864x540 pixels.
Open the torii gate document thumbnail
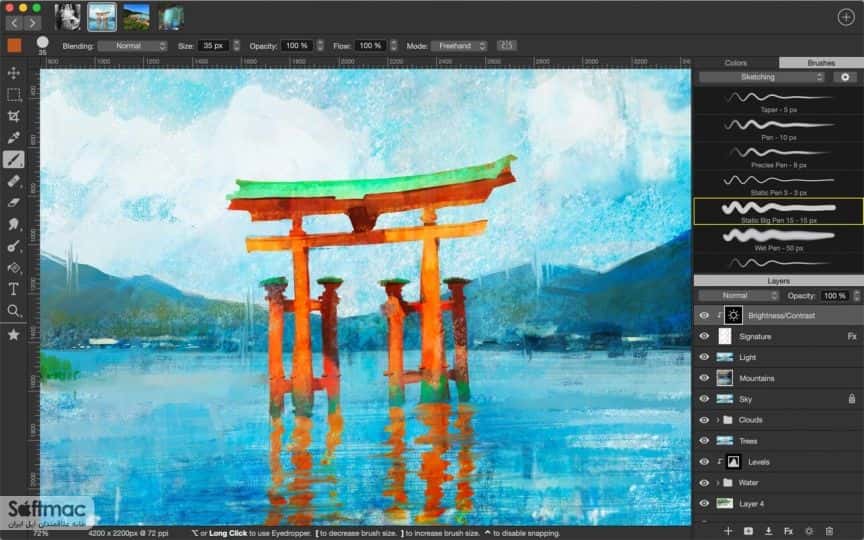pyautogui.click(x=102, y=17)
